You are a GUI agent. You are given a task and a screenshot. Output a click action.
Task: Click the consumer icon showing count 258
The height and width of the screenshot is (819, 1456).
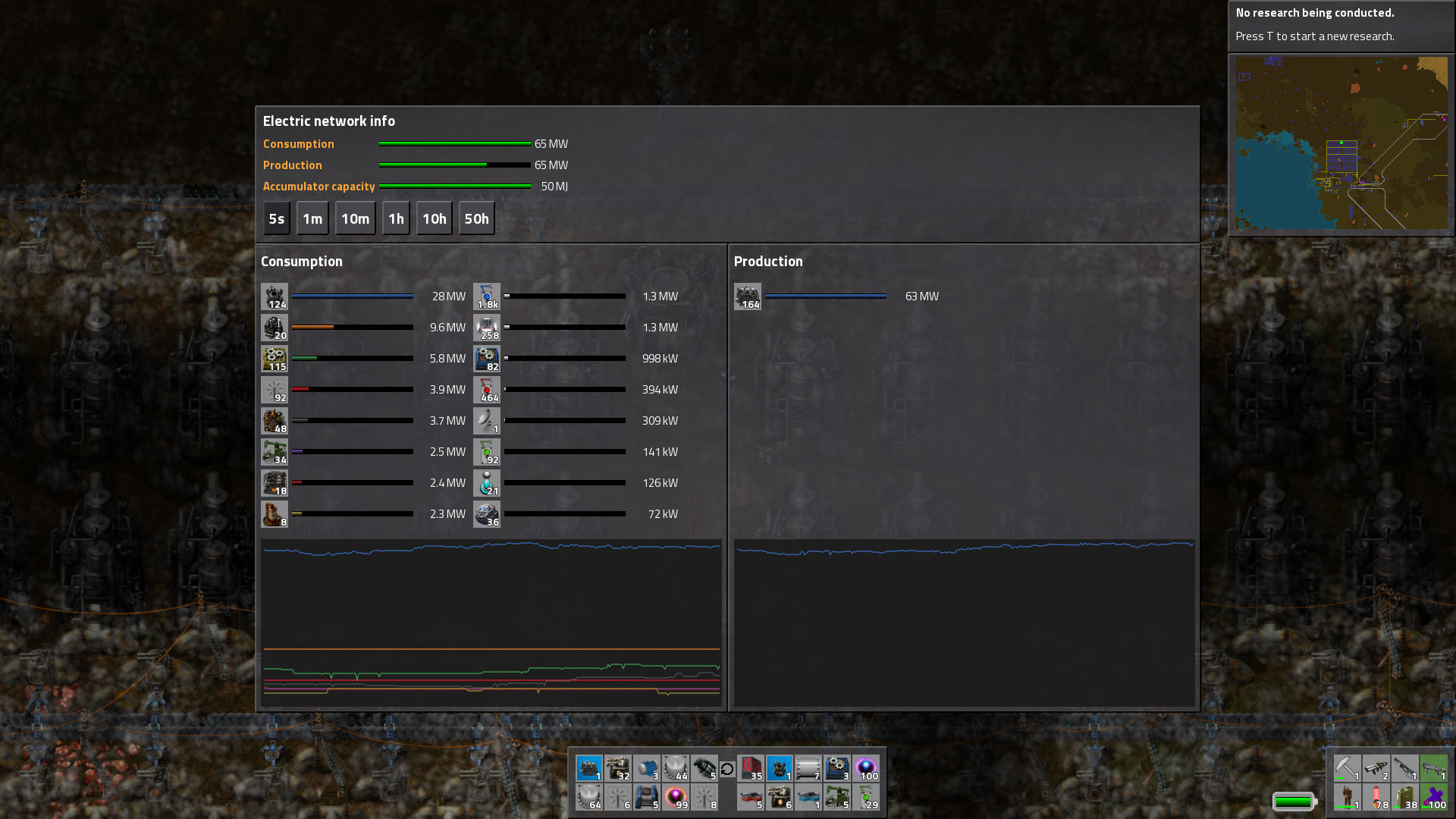[x=487, y=328]
